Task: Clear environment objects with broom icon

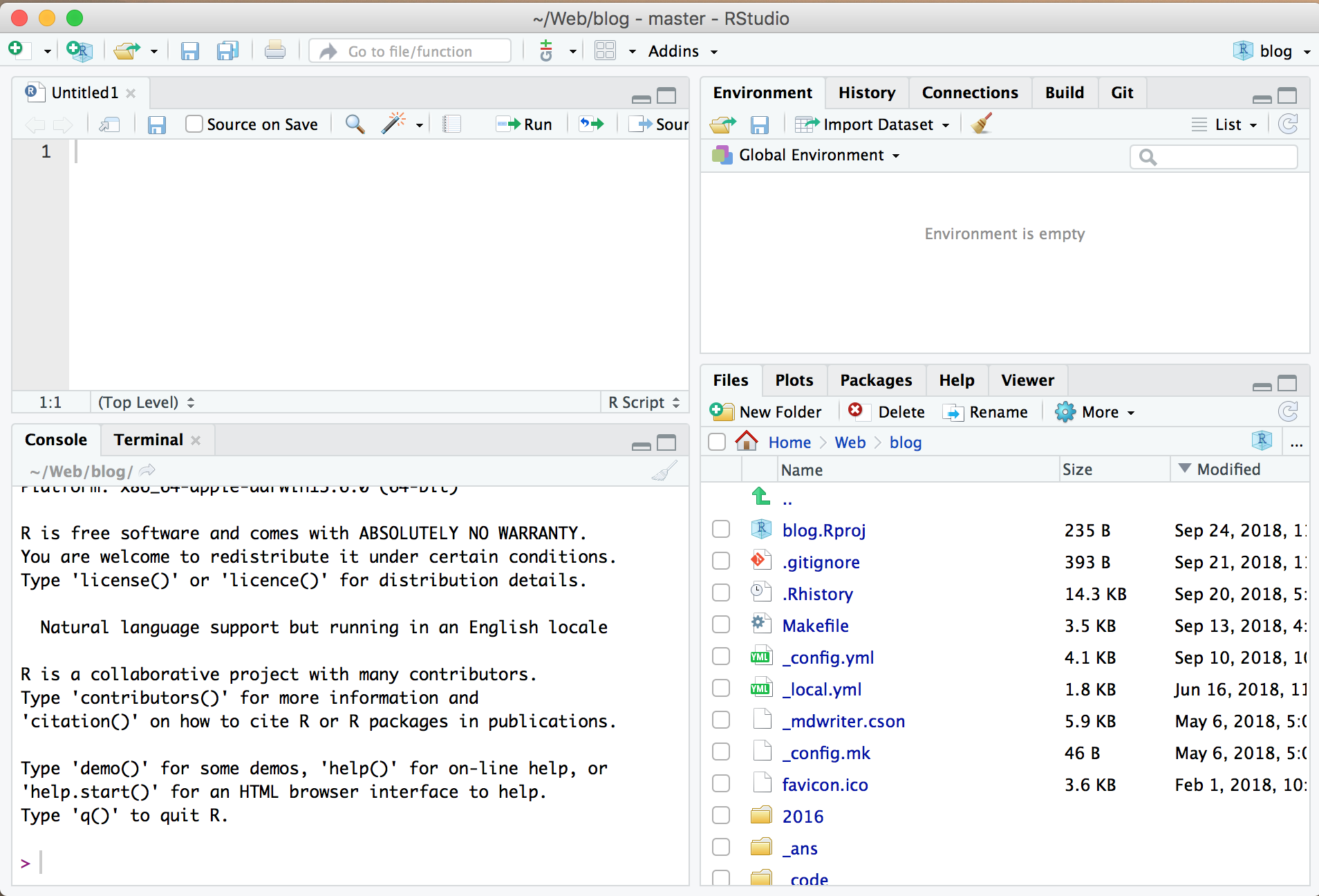Action: 981,124
